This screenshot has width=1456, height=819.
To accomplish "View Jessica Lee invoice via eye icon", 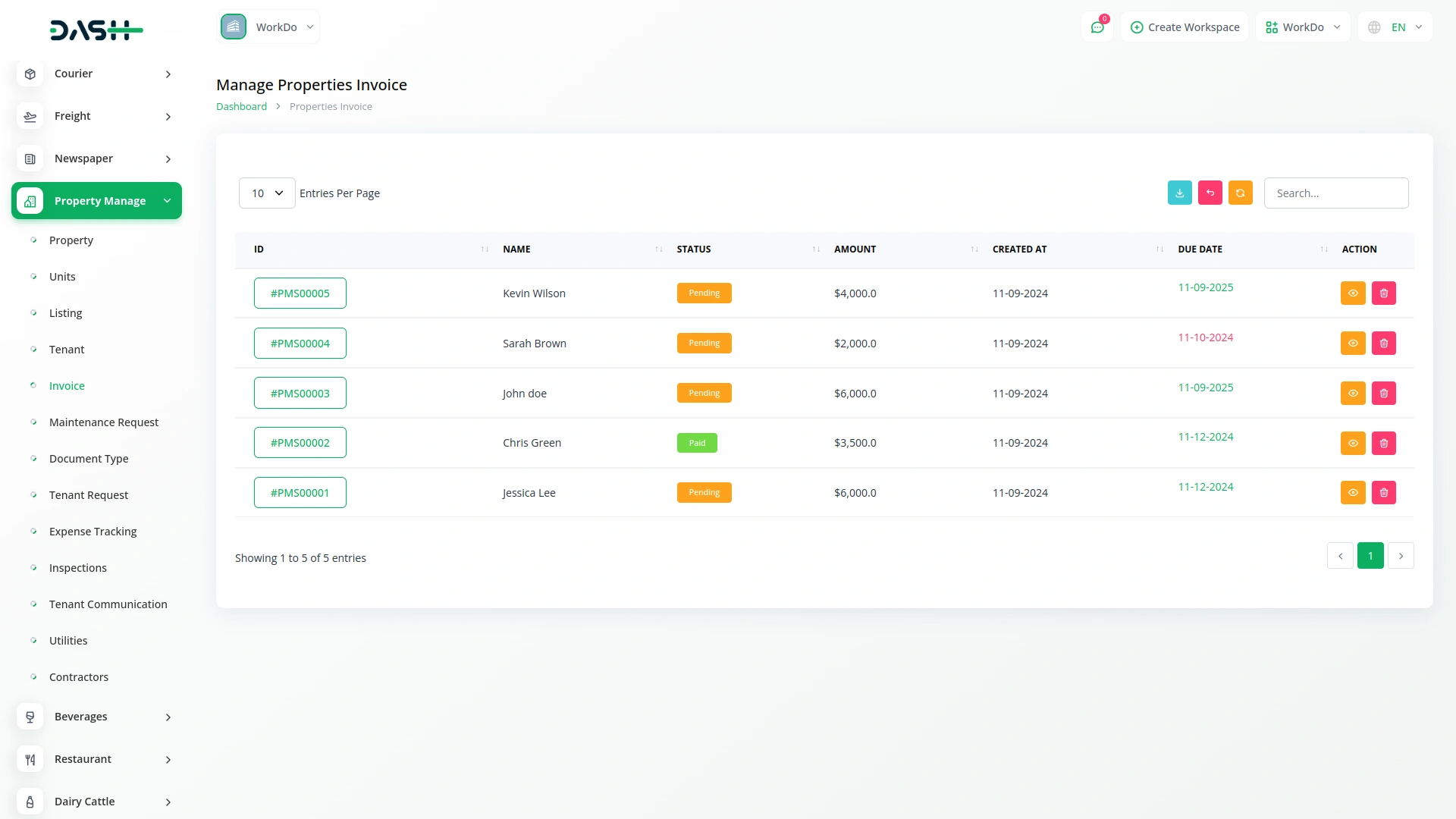I will click(x=1352, y=493).
